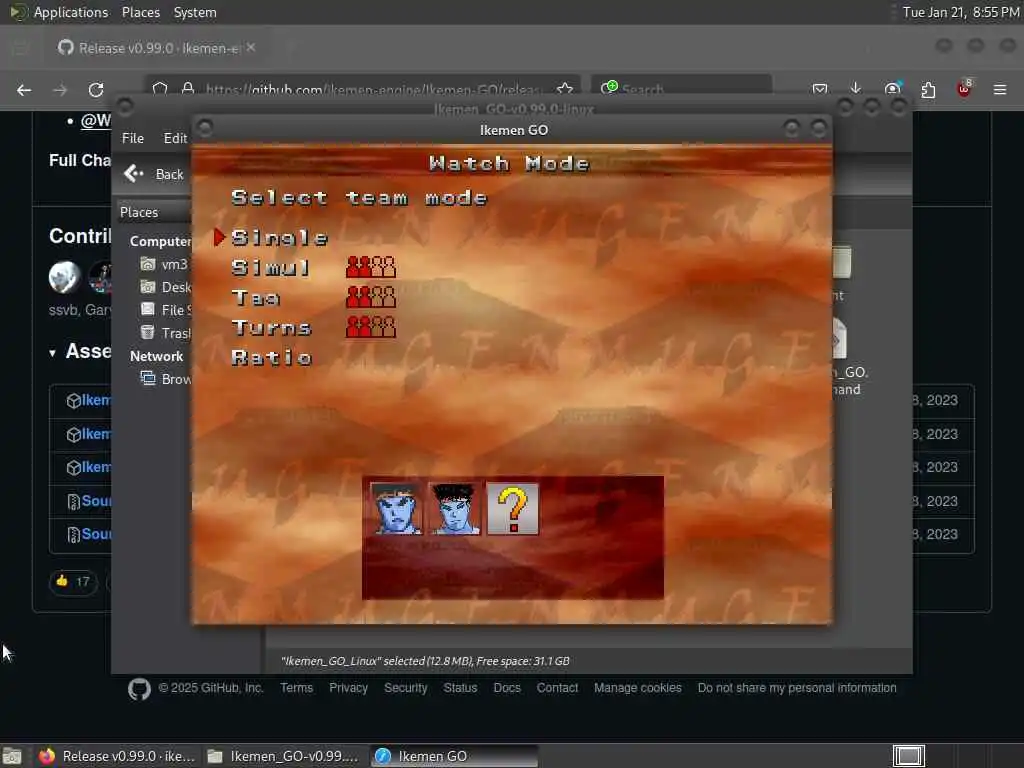Viewport: 1024px width, 768px height.
Task: Open the Docs footer link
Action: [x=507, y=688]
